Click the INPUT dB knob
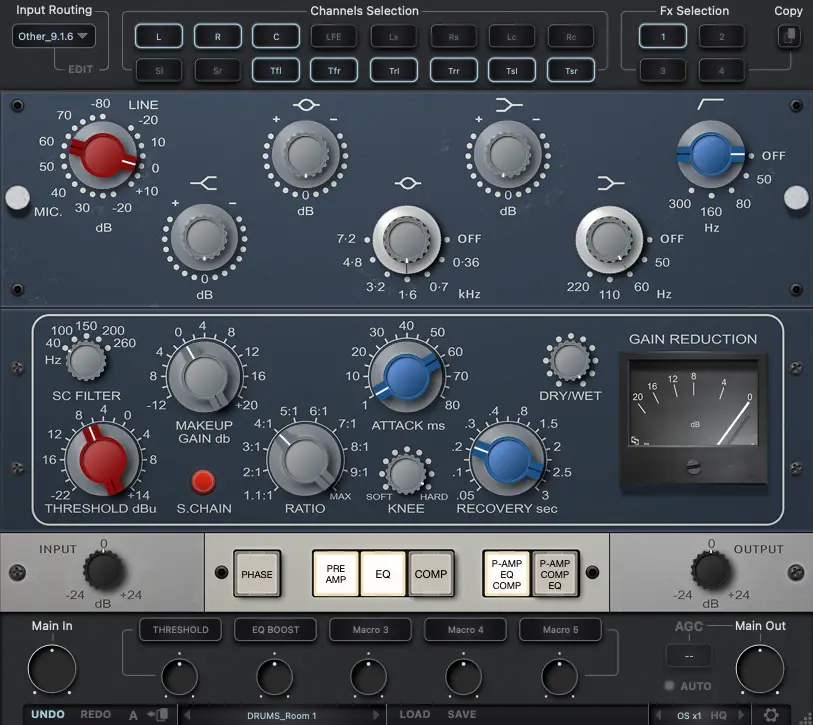 (x=103, y=570)
